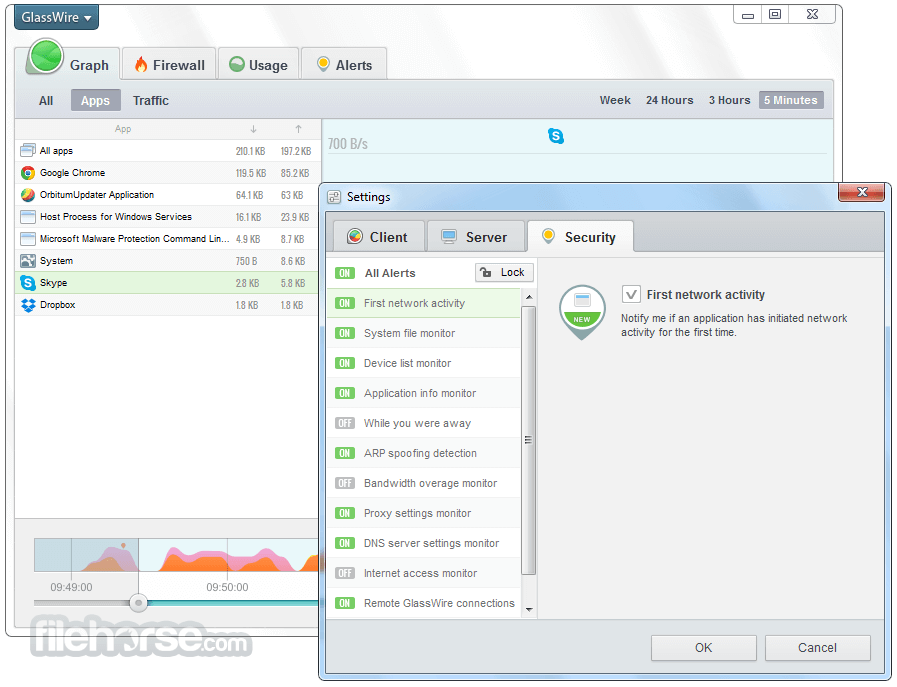
Task: Open the GlassWire dropdown menu
Action: 56,17
